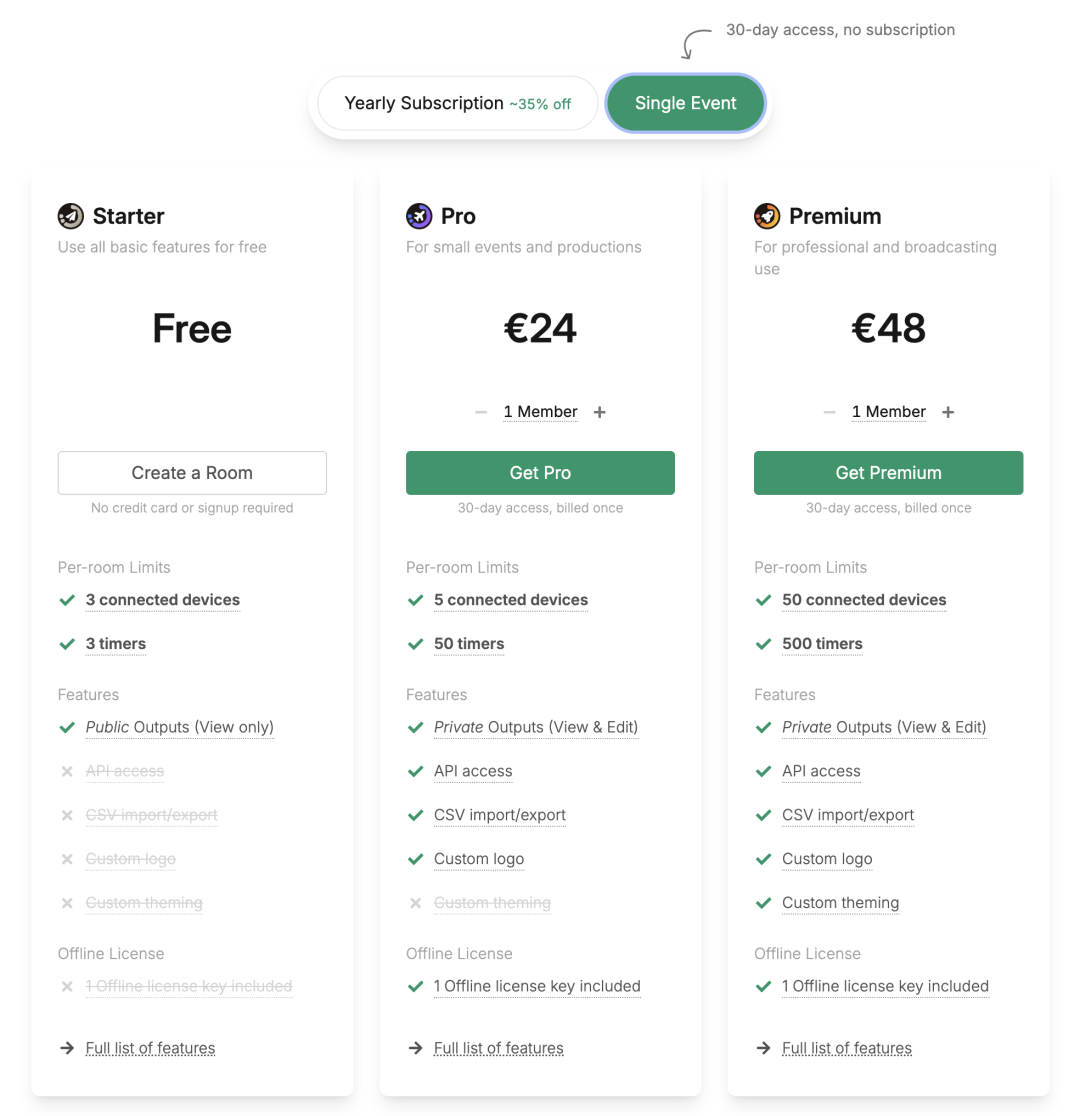The width and height of the screenshot is (1080, 1116).
Task: Open Starter plan Full list of features
Action: pyautogui.click(x=150, y=1048)
